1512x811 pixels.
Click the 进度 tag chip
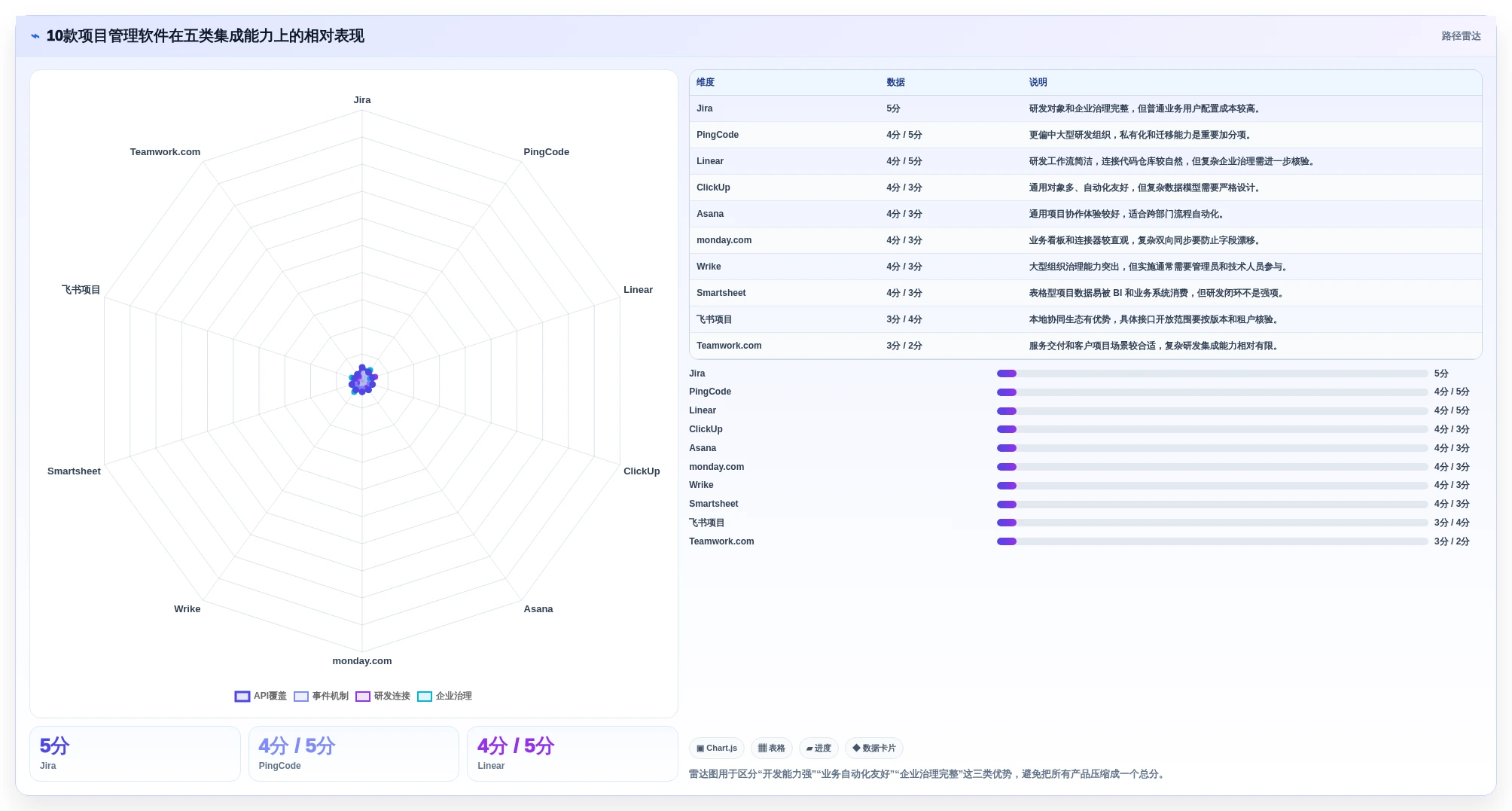[818, 748]
